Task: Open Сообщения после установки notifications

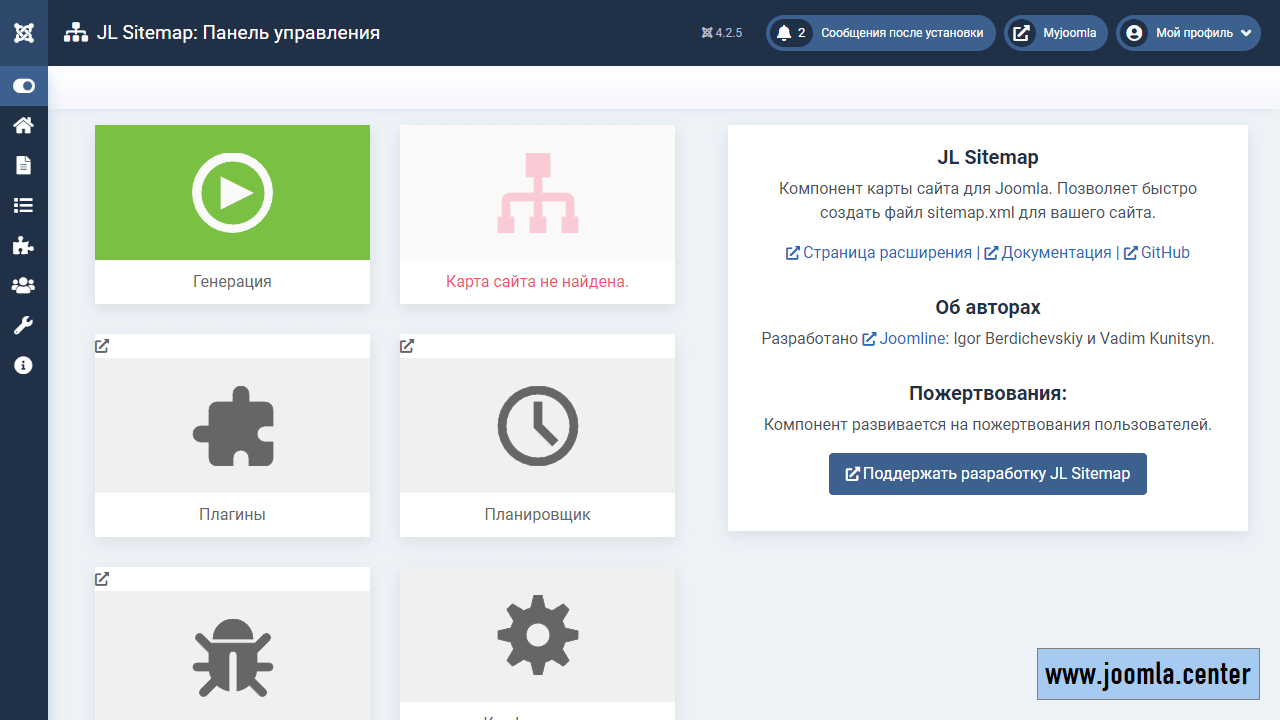Action: (880, 33)
